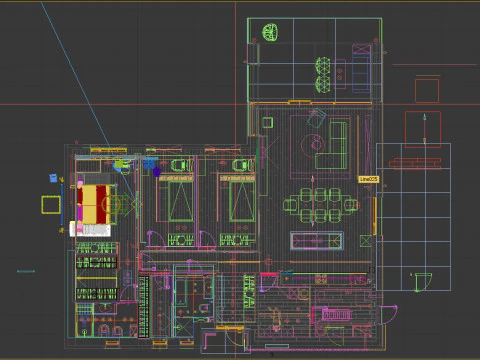Screen dimensions: 480x360
Task: Click the yellow Line005 tooltip label
Action: [369, 179]
